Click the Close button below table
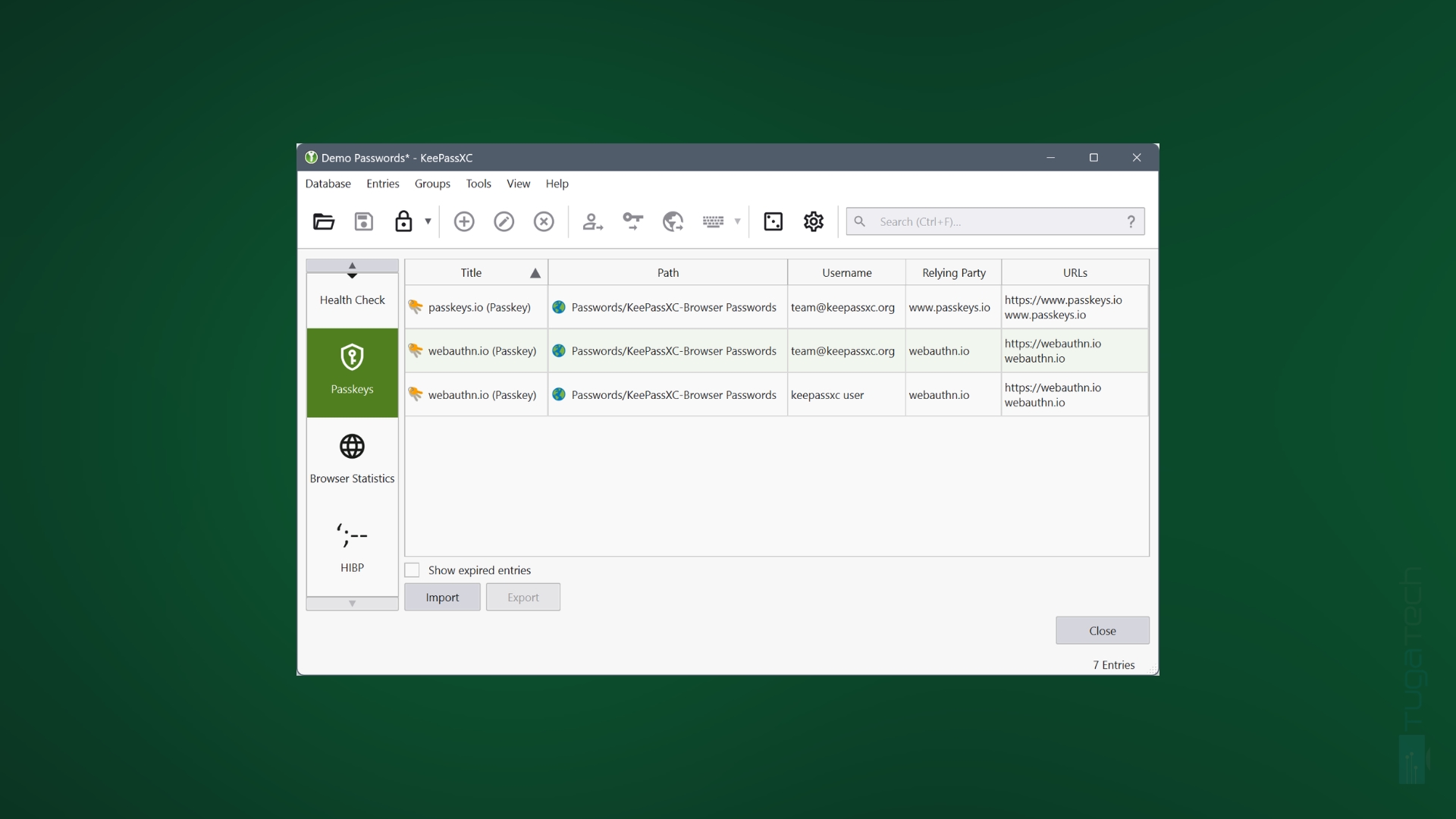Screen dimensions: 1456x819 [1103, 631]
